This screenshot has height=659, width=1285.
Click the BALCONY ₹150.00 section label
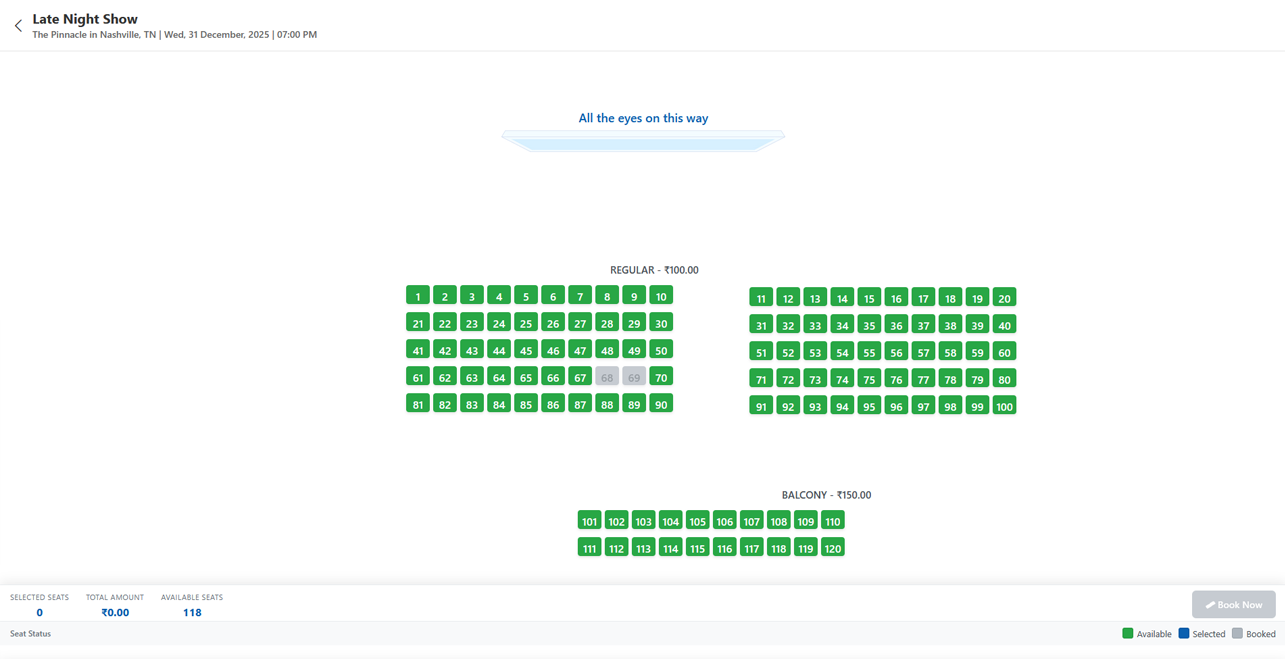tap(828, 494)
